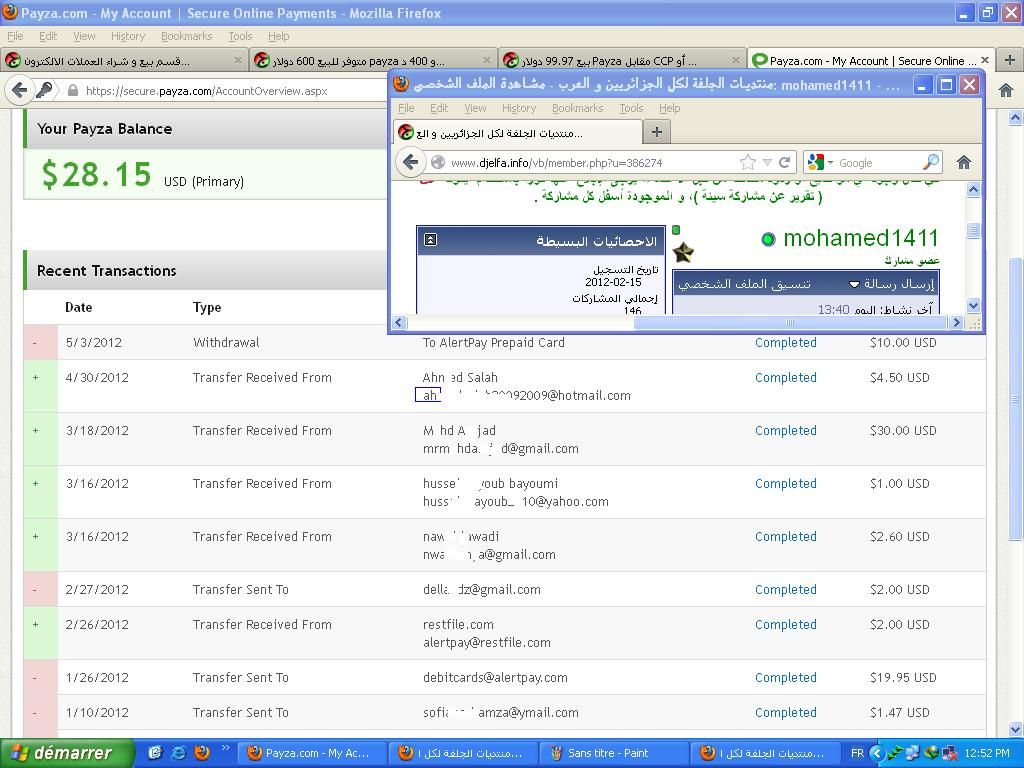Image resolution: width=1024 pixels, height=768 pixels.
Task: Open File menu in Payza Firefox window
Action: pos(15,36)
